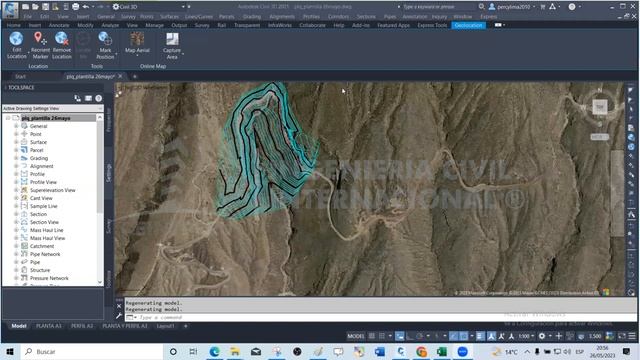Image resolution: width=640 pixels, height=360 pixels.
Task: Click the add layout plus button
Action: coord(185,326)
